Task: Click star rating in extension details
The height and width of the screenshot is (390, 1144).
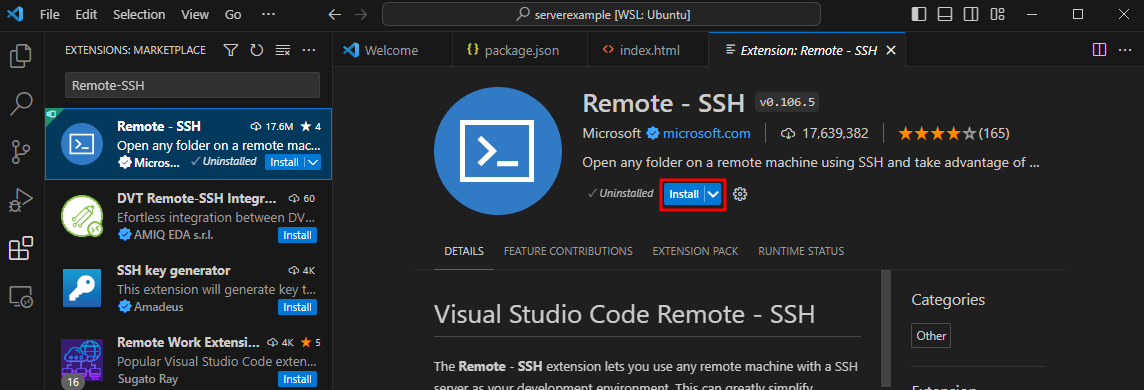Action: point(937,133)
